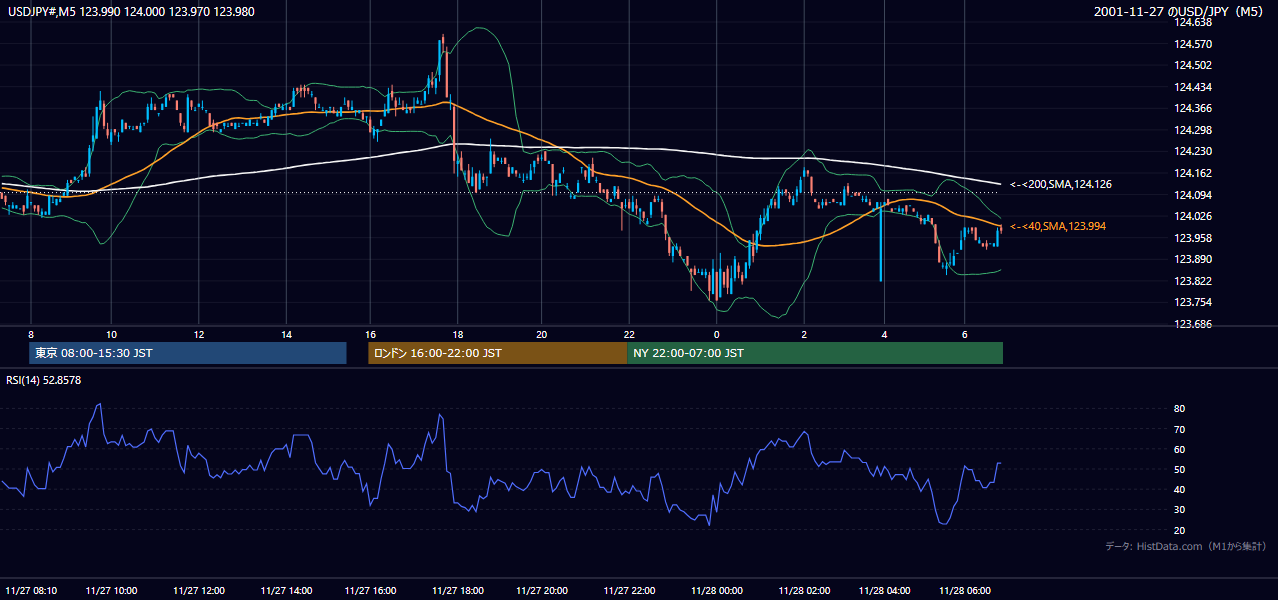
Task: Click hour label 10 under the price chart
Action: point(111,334)
